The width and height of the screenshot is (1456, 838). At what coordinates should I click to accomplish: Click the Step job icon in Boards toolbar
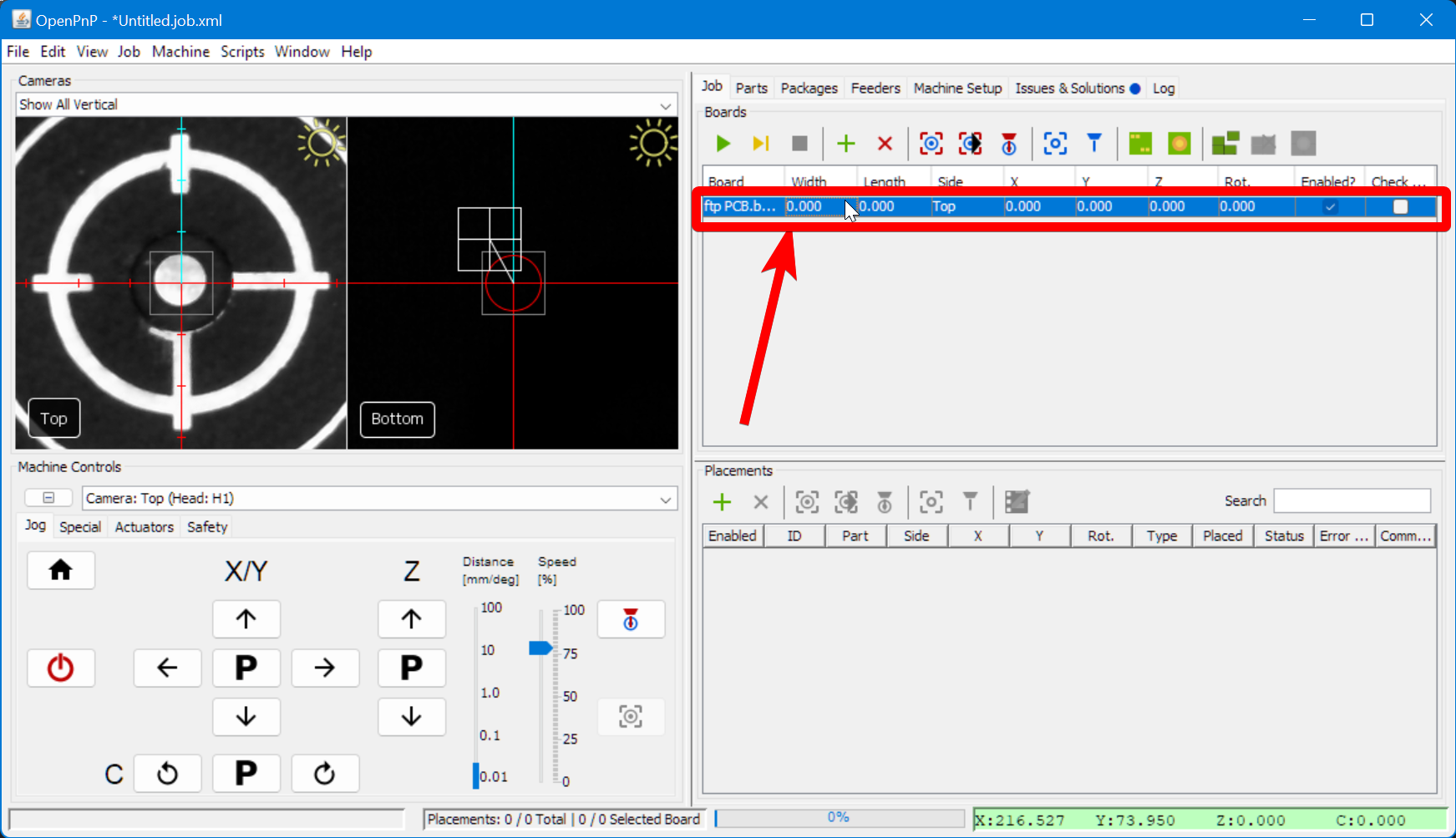[760, 143]
